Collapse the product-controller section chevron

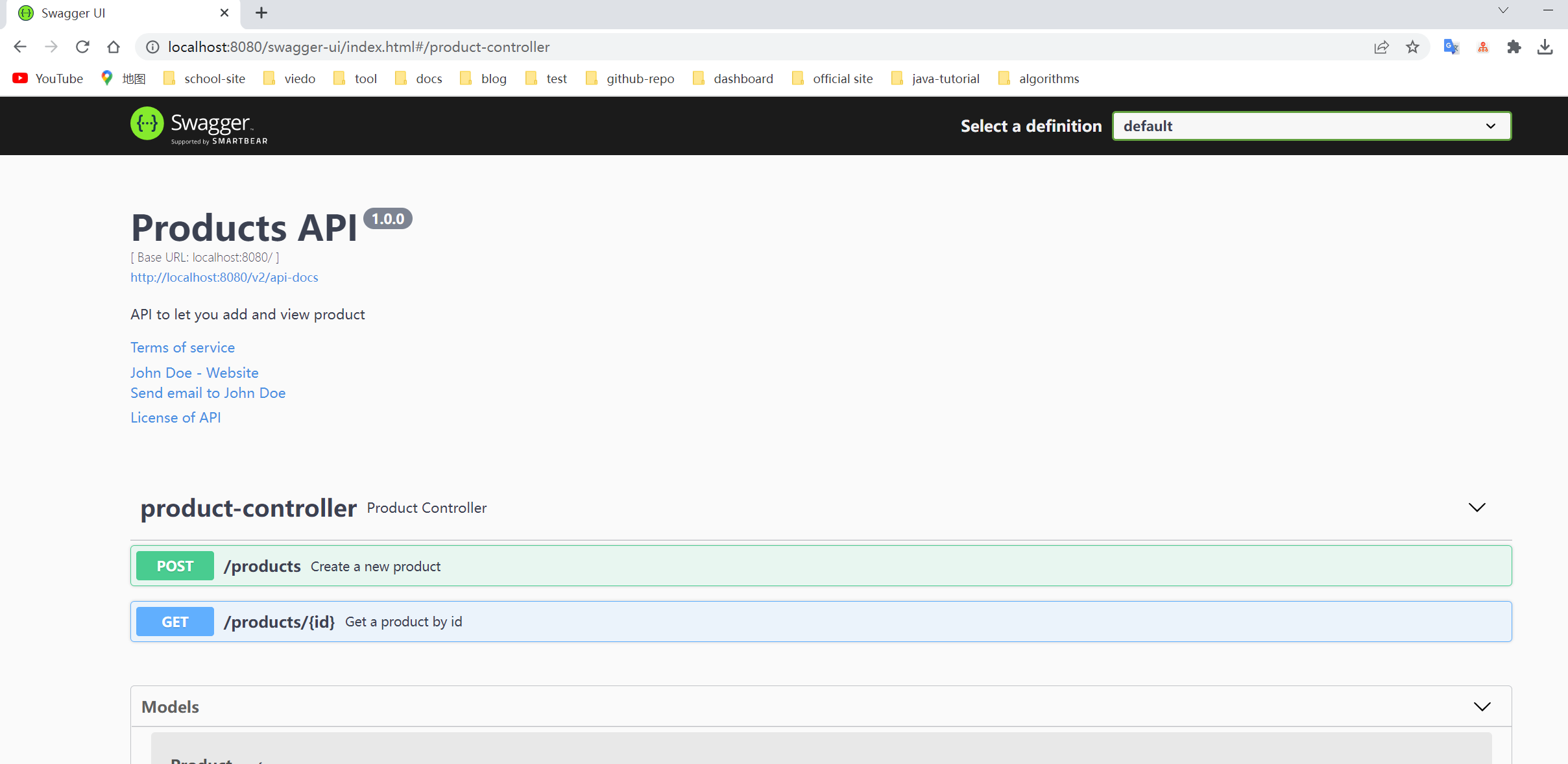1477,508
